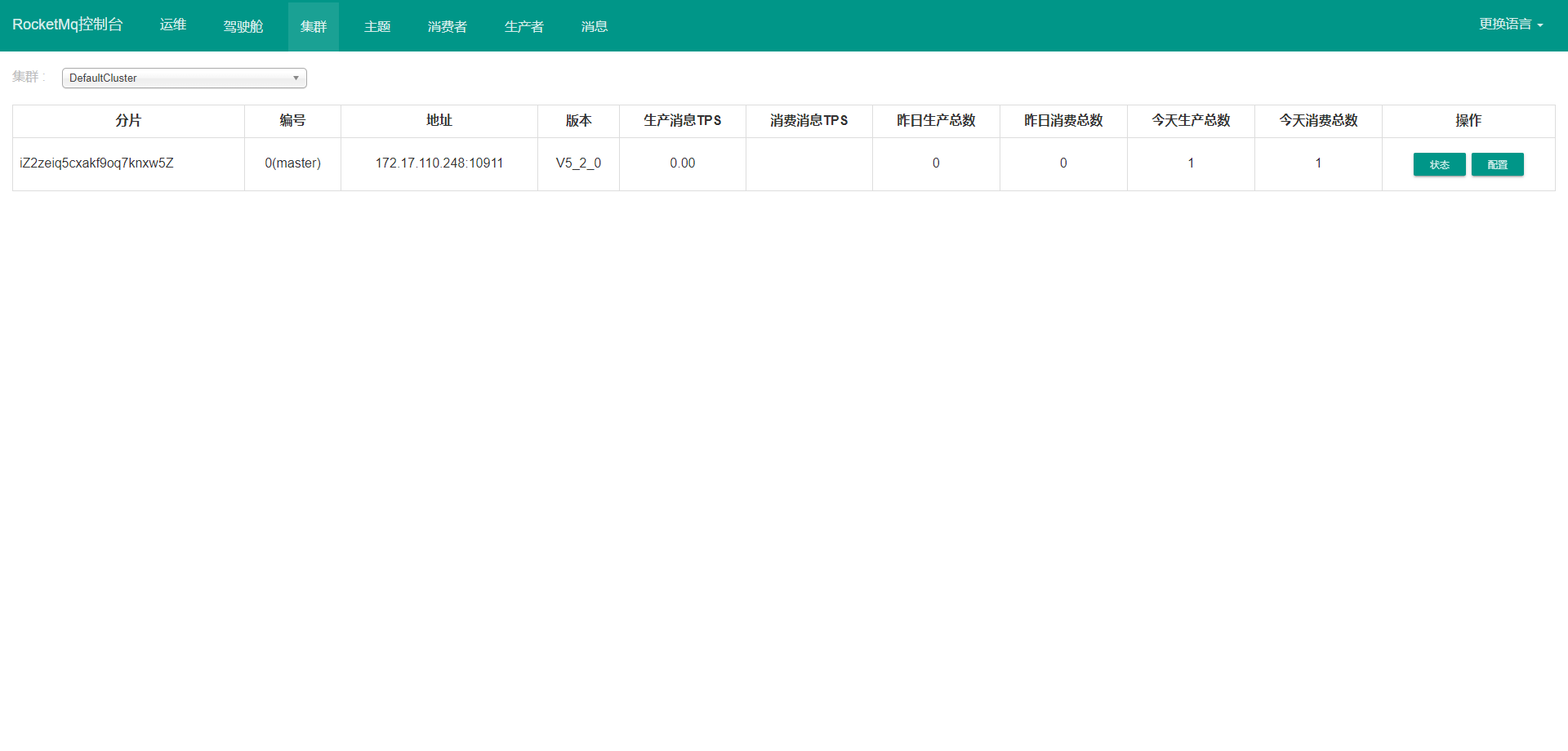
Task: Click the 消费消息TPS column header
Action: point(809,121)
